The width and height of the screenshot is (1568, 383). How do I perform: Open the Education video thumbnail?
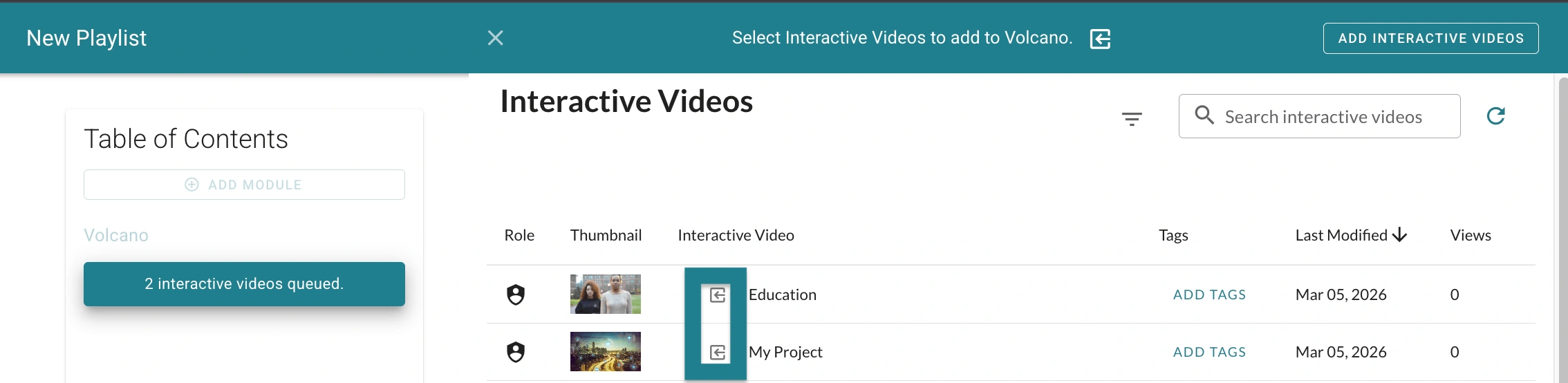pos(606,294)
